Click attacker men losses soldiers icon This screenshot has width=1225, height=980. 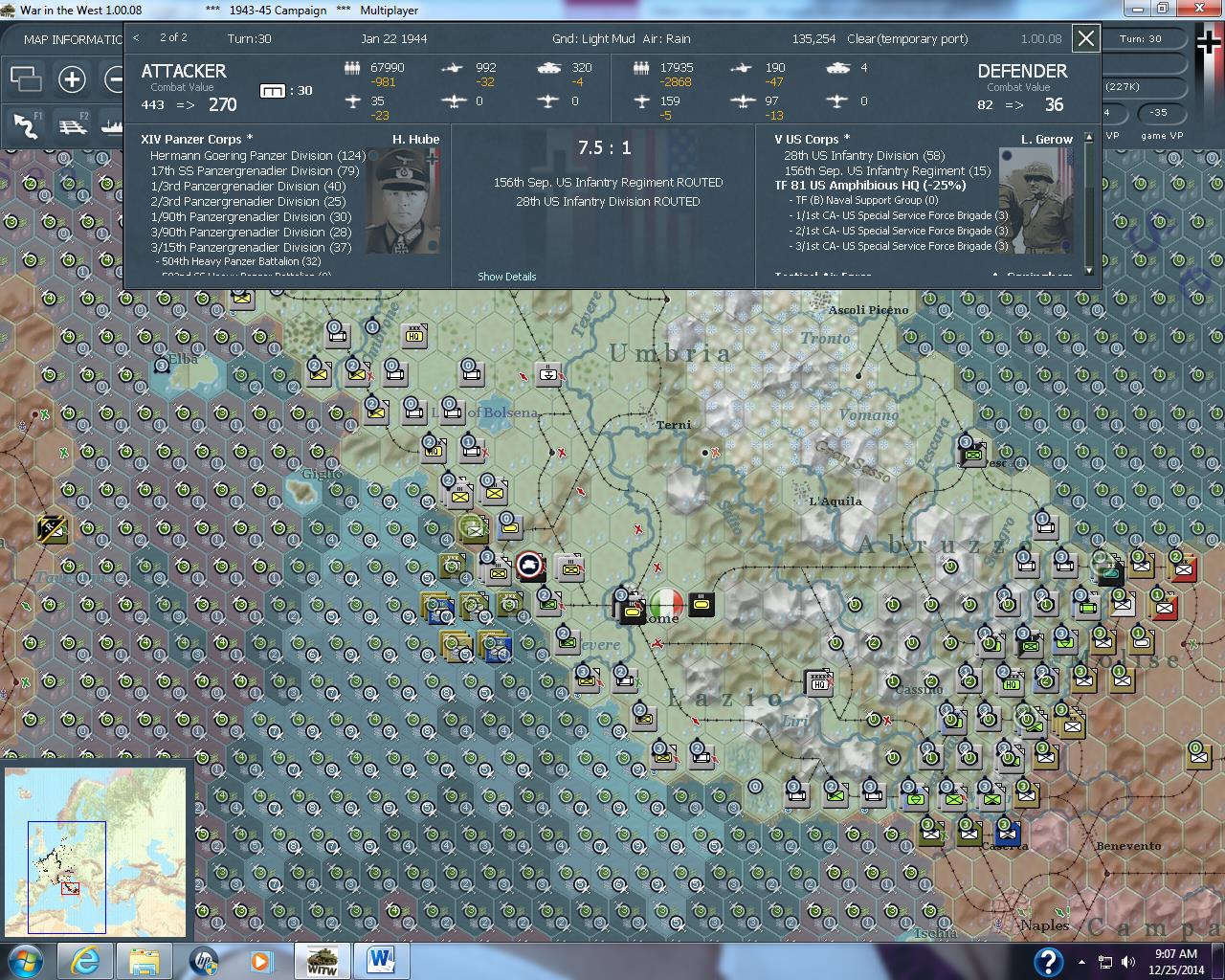[352, 68]
